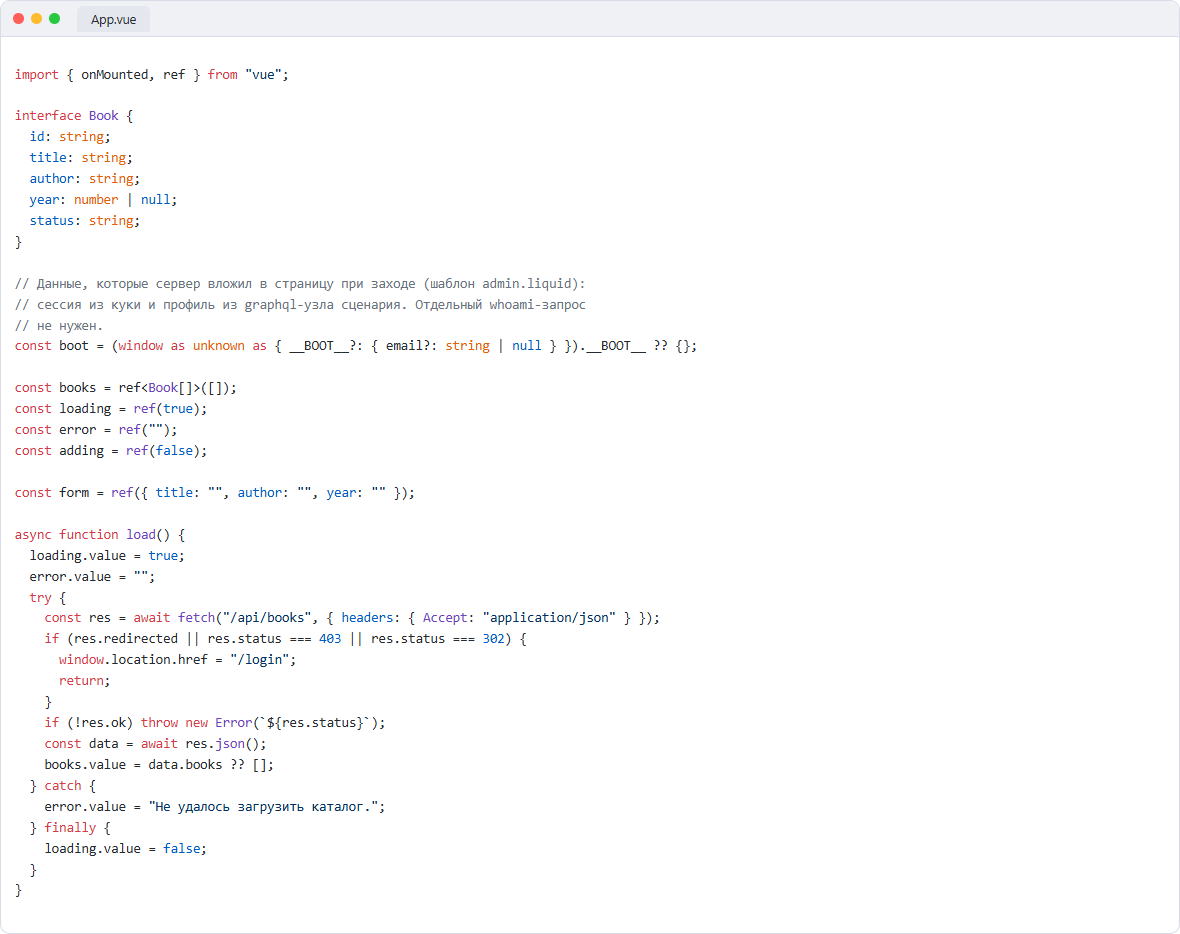Click the "// не нужен." comment
Image resolution: width=1180 pixels, height=934 pixels.
[x=59, y=326]
